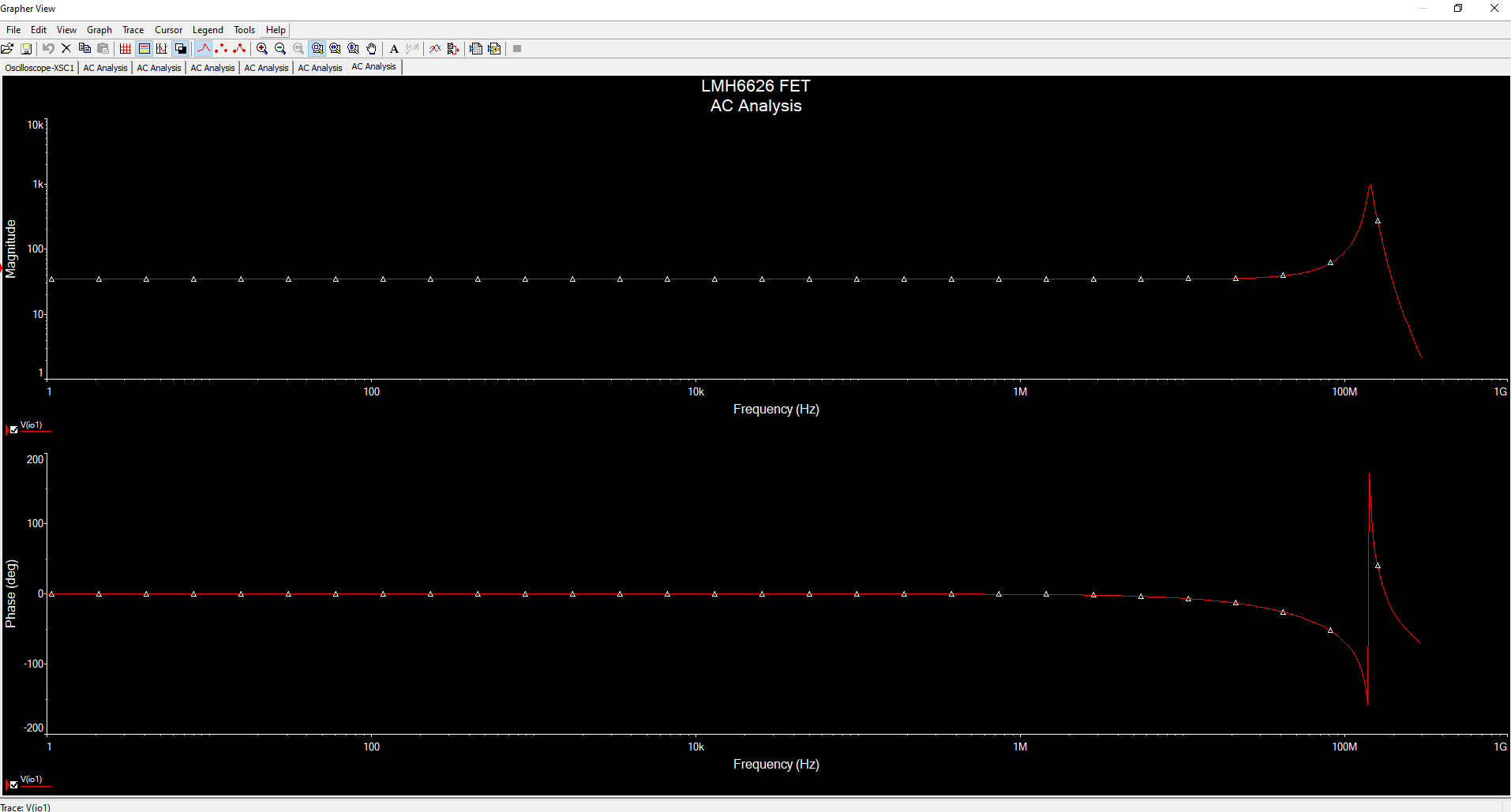Uncheck V(io1) checkbox under the Phase plot
The height and width of the screenshot is (812, 1511).
coord(13,784)
